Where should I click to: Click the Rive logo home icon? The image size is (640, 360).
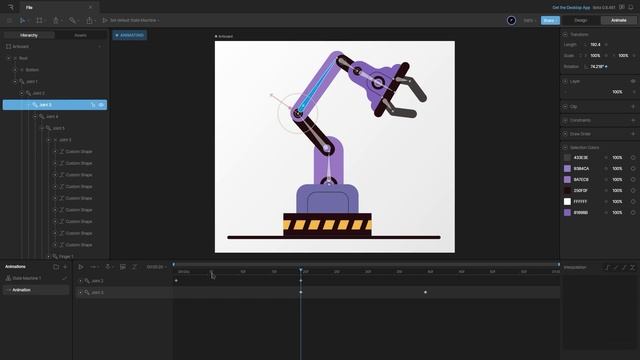pyautogui.click(x=11, y=7)
